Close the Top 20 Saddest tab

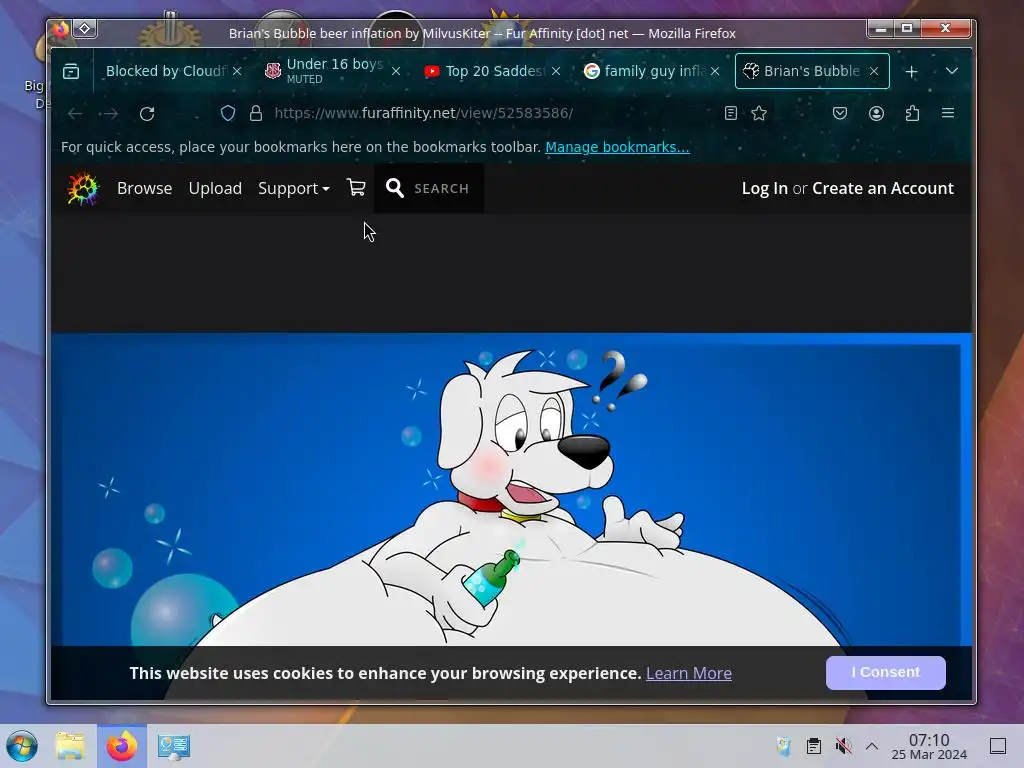tap(556, 71)
